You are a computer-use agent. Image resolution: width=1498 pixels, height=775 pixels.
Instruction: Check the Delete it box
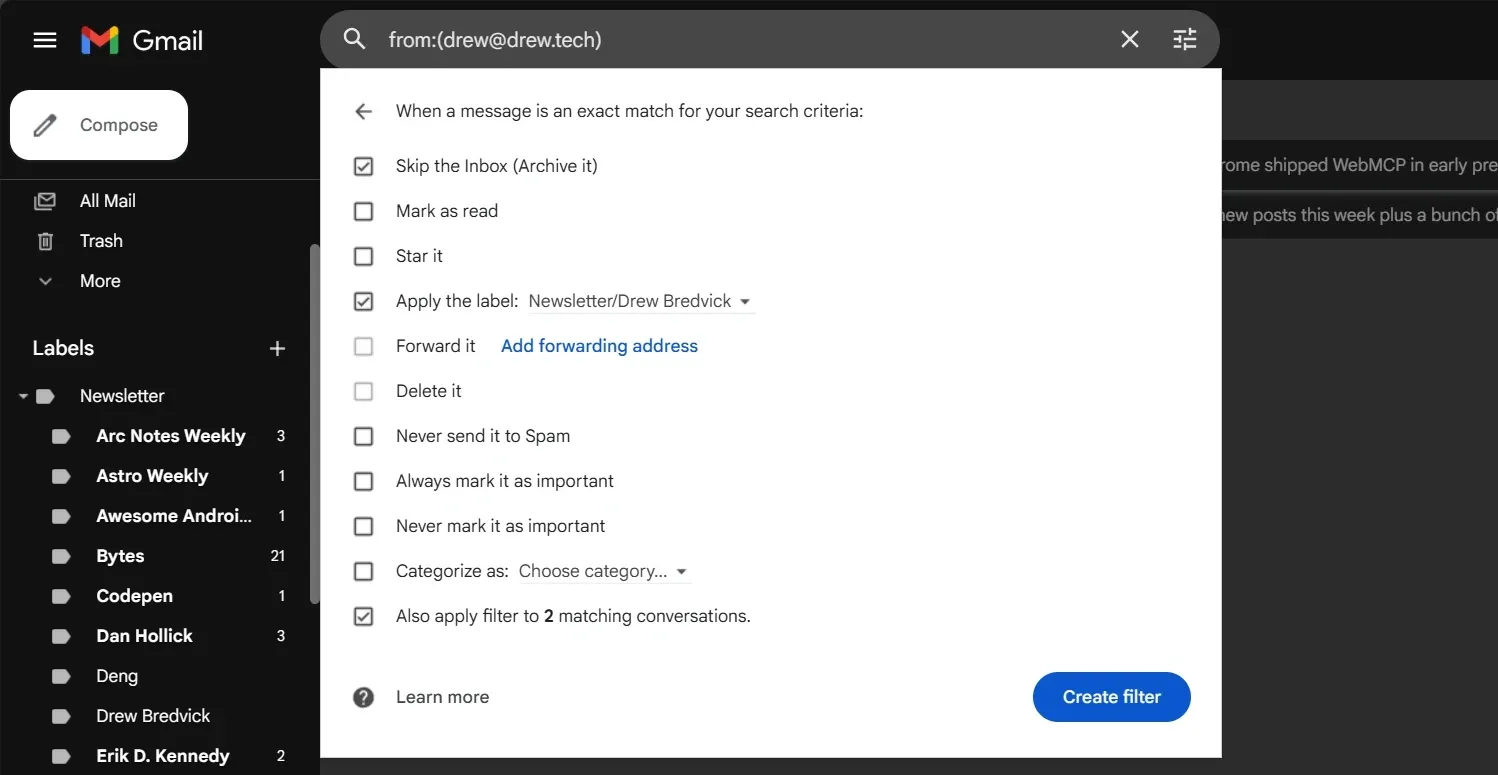click(363, 391)
